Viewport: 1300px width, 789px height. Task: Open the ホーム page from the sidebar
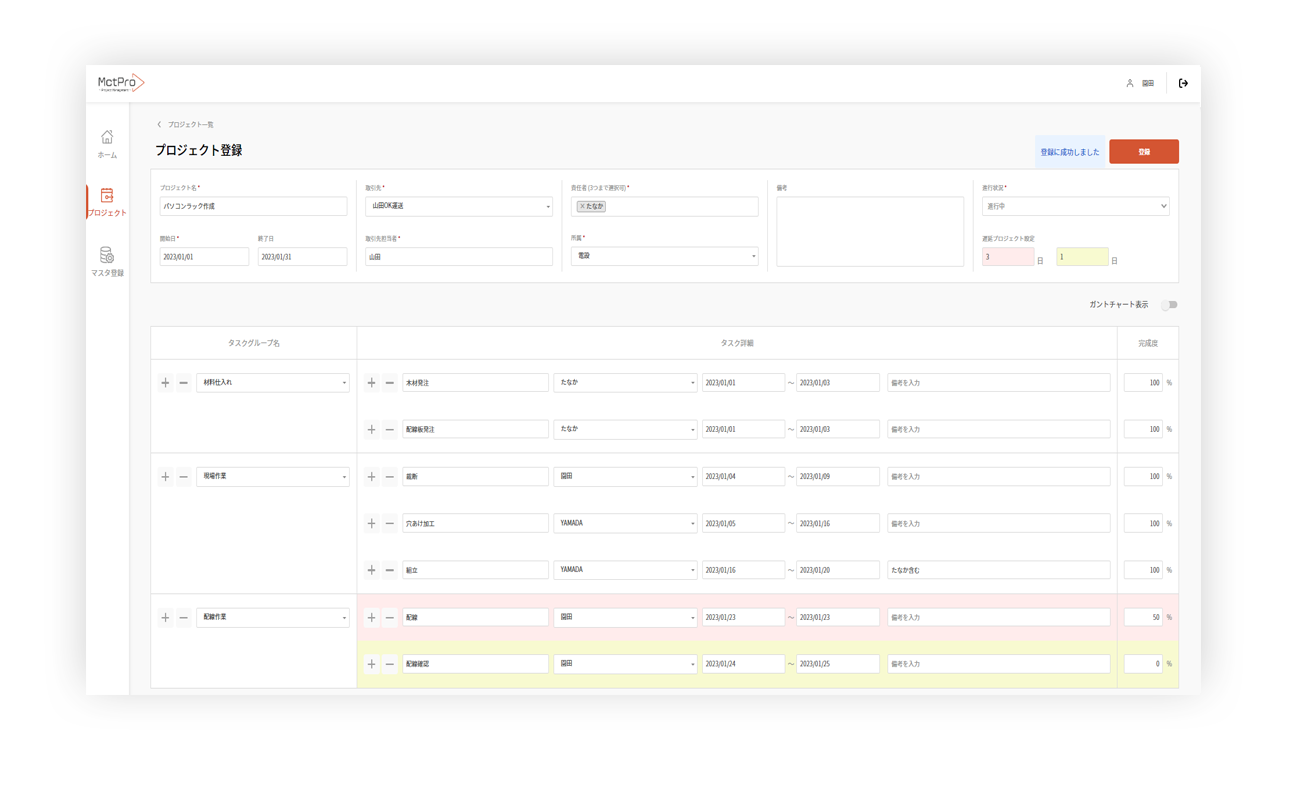107,143
